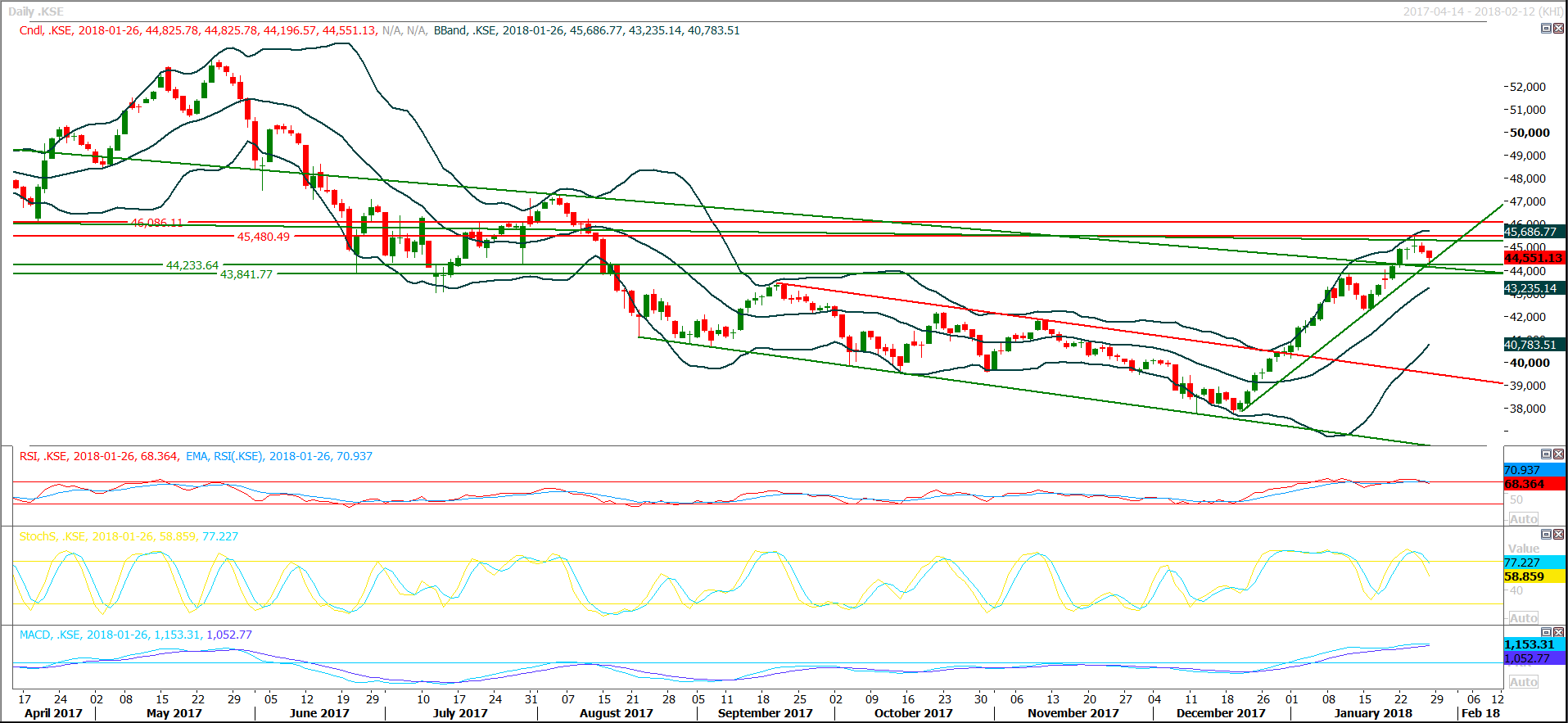The width and height of the screenshot is (1568, 723).
Task: Click the 77.227 stochastic value tag
Action: coord(1534,563)
